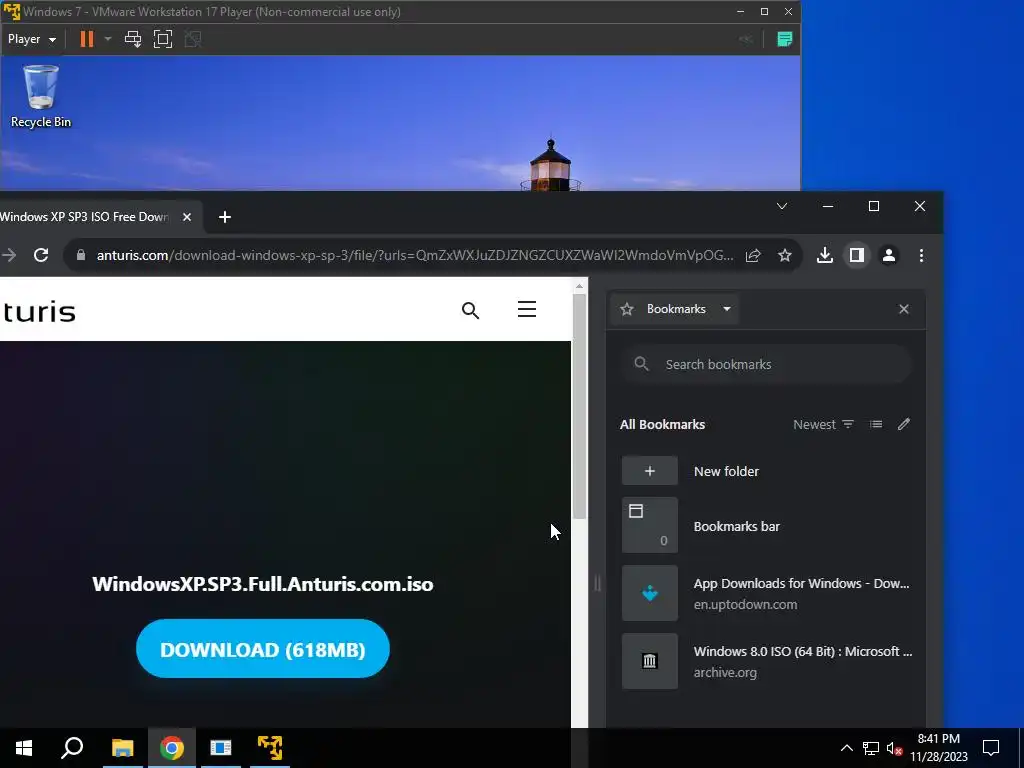
Task: Close the Windows XP SP3 ISO tab
Action: coord(187,217)
